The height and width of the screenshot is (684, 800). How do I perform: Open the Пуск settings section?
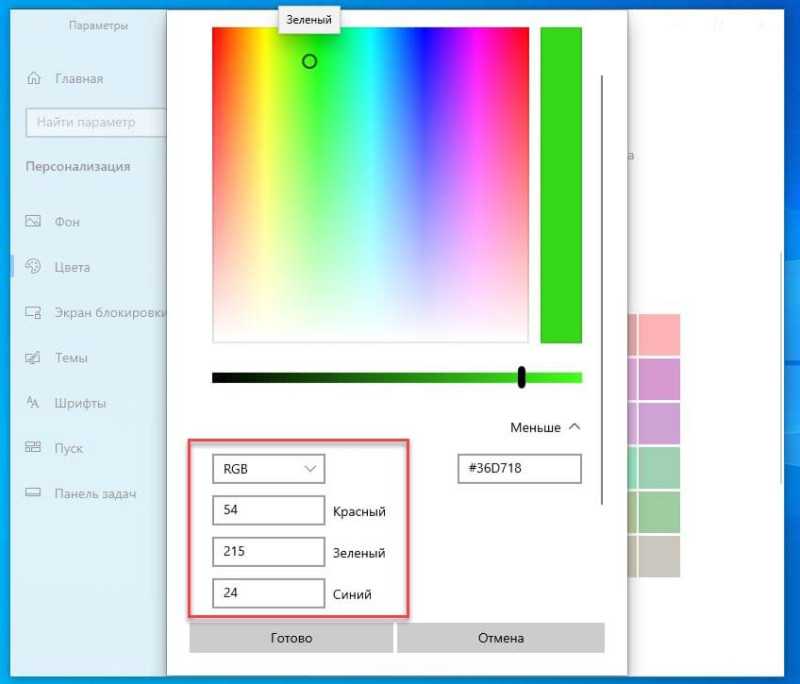click(68, 448)
